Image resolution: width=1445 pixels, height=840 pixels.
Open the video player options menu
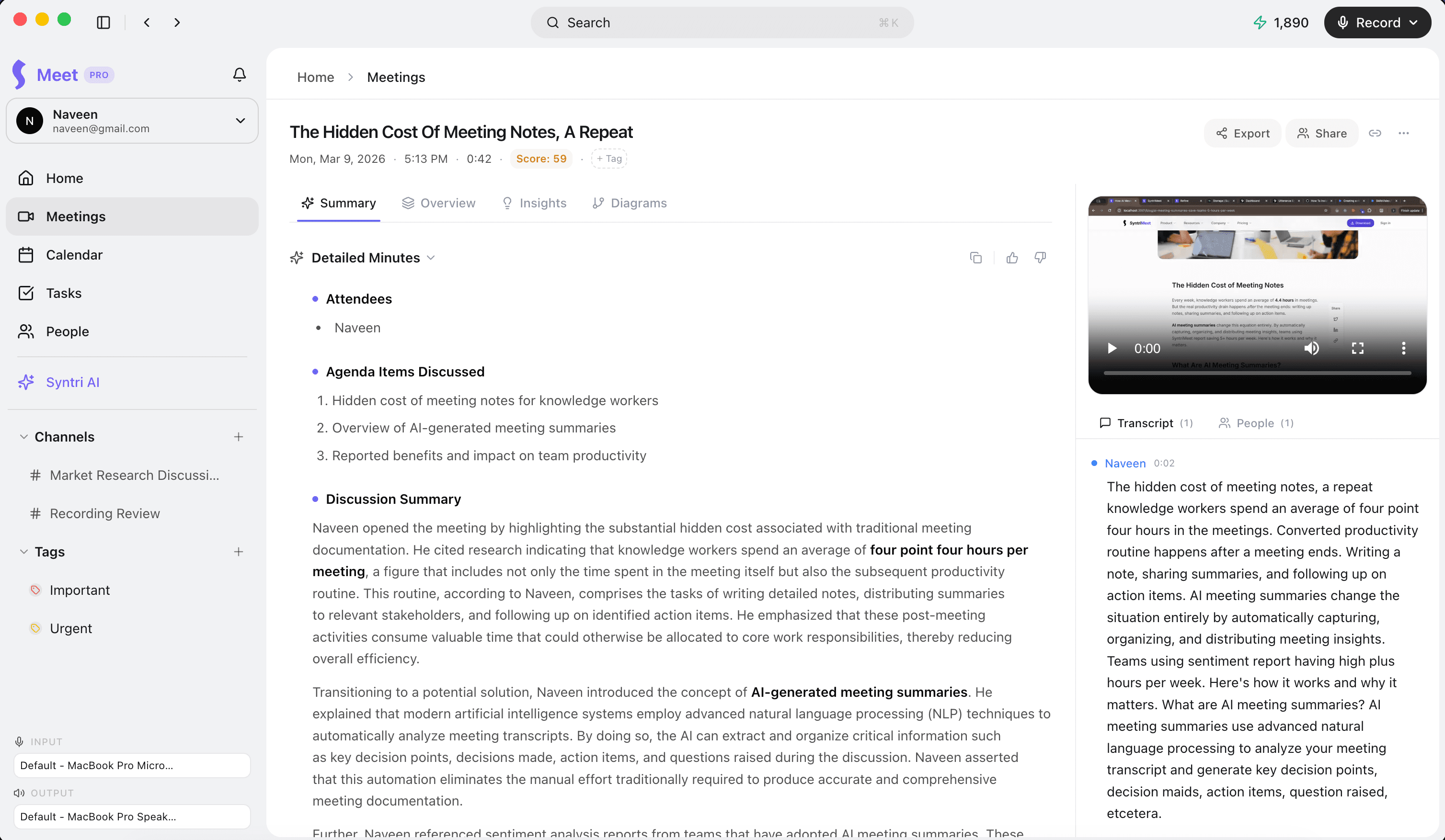[x=1403, y=348]
